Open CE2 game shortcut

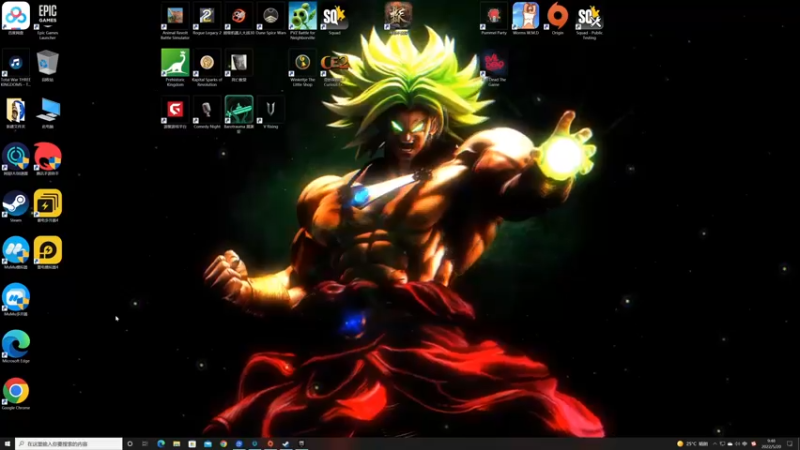[334, 67]
